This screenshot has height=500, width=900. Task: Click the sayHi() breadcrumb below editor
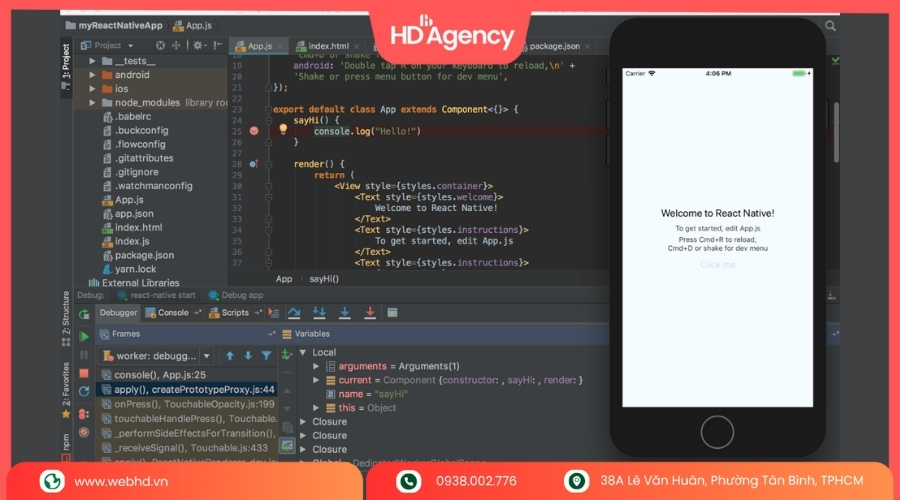click(324, 279)
